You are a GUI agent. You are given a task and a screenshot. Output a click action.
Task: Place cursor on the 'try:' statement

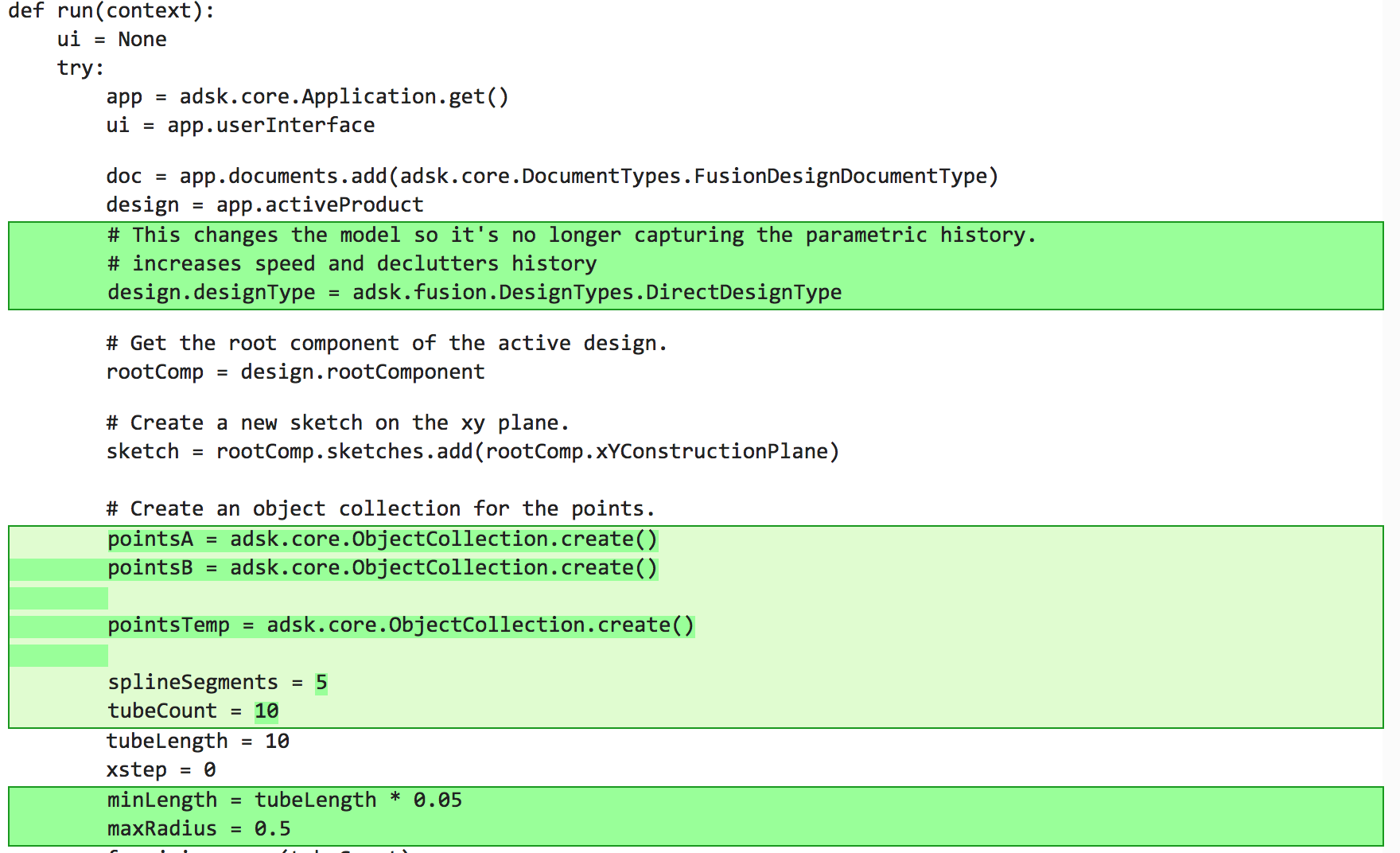coord(80,68)
